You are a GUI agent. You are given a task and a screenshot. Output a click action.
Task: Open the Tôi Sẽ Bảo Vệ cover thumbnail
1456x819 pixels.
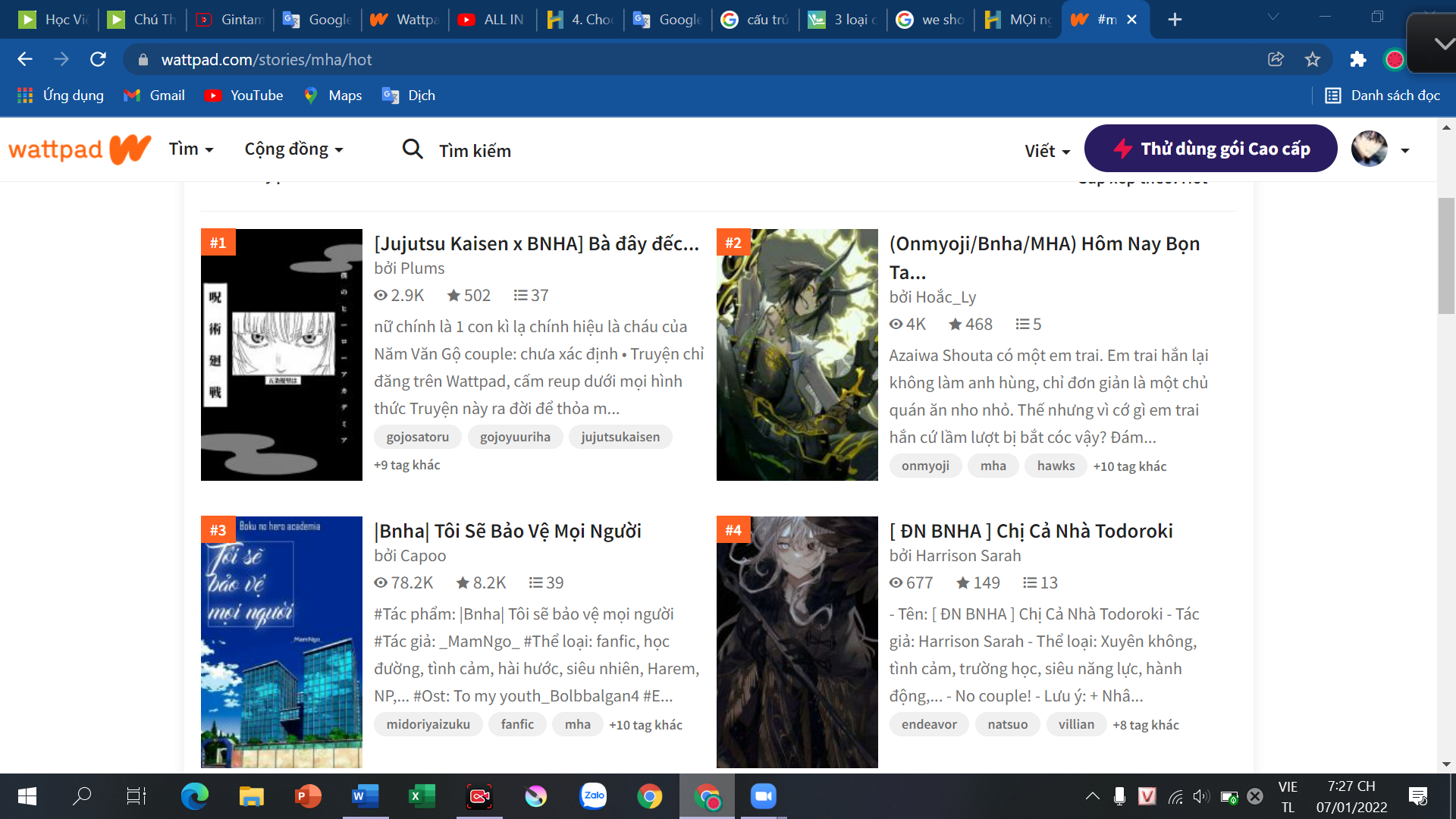(x=281, y=642)
